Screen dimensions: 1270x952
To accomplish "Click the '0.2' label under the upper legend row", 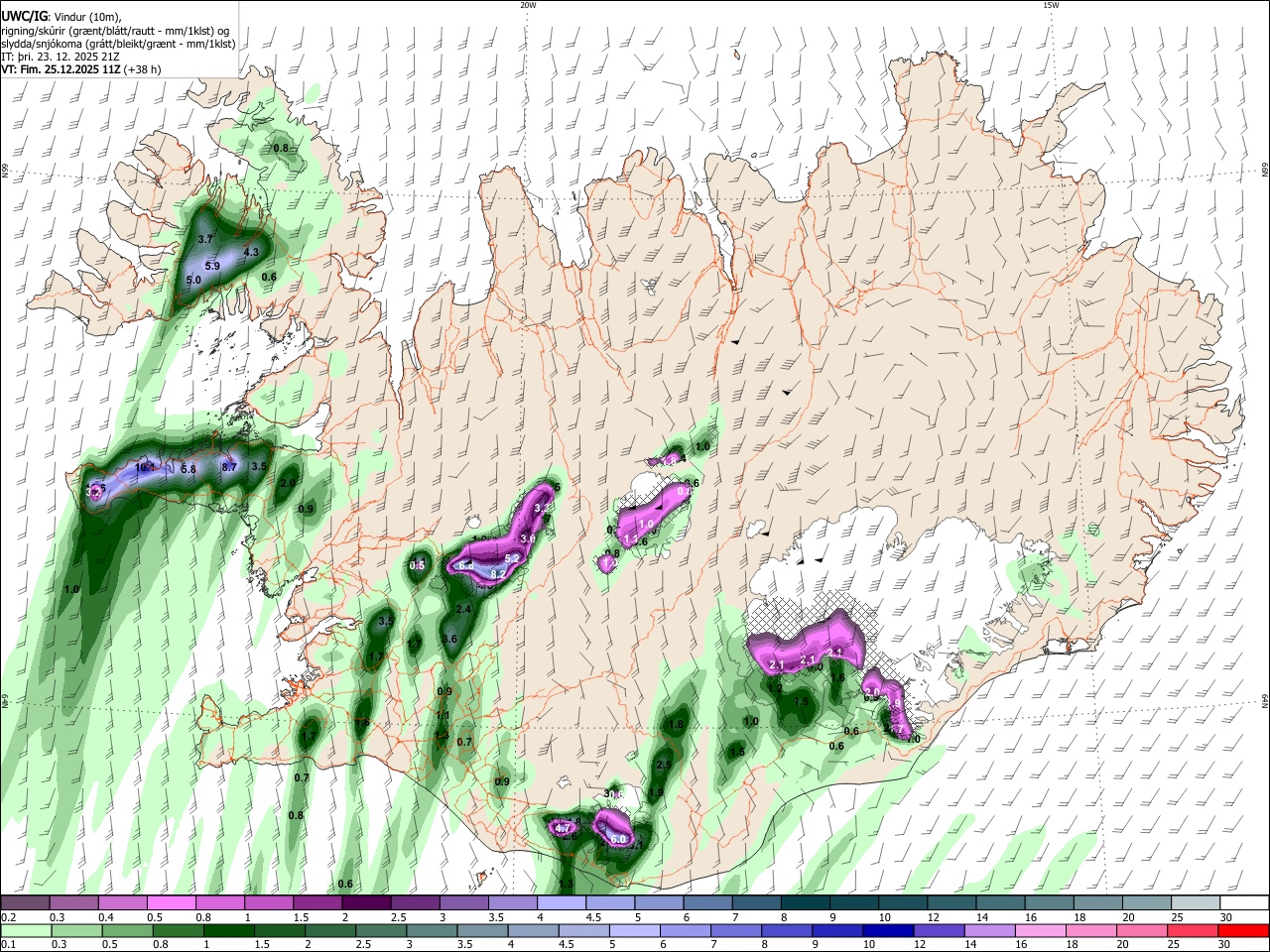I will click(x=9, y=917).
